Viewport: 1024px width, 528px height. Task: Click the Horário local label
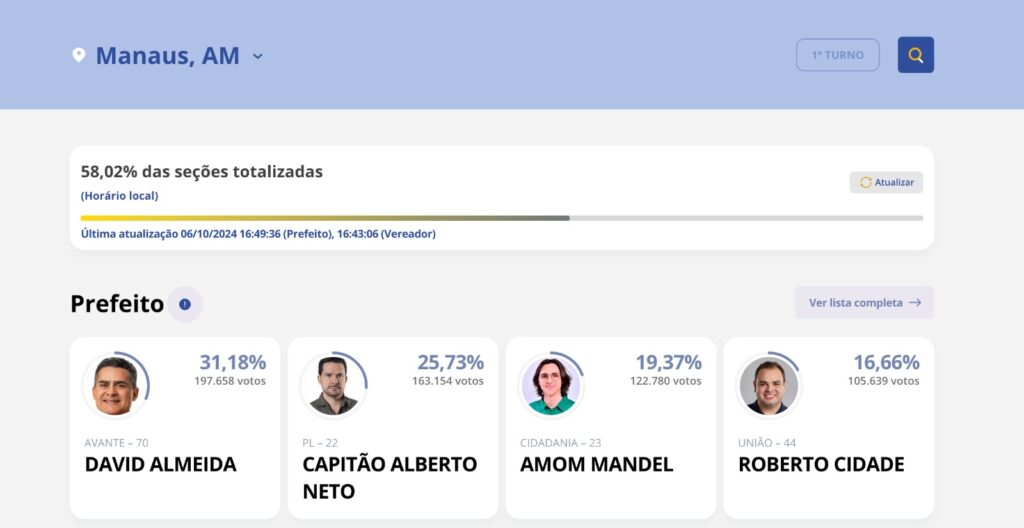click(119, 196)
